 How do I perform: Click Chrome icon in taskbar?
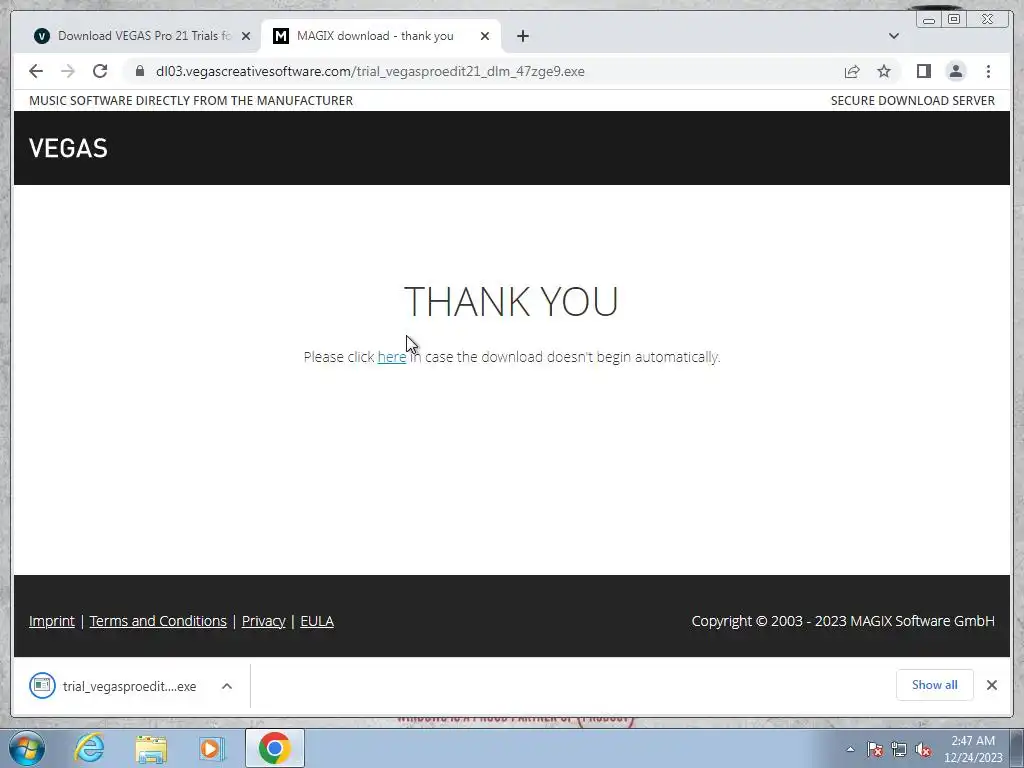[274, 748]
